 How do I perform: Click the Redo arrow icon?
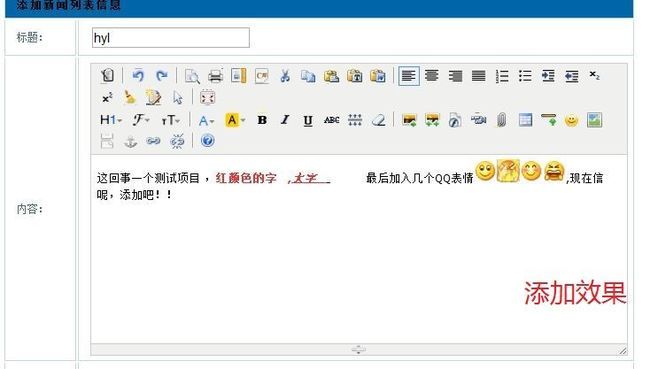(x=161, y=75)
